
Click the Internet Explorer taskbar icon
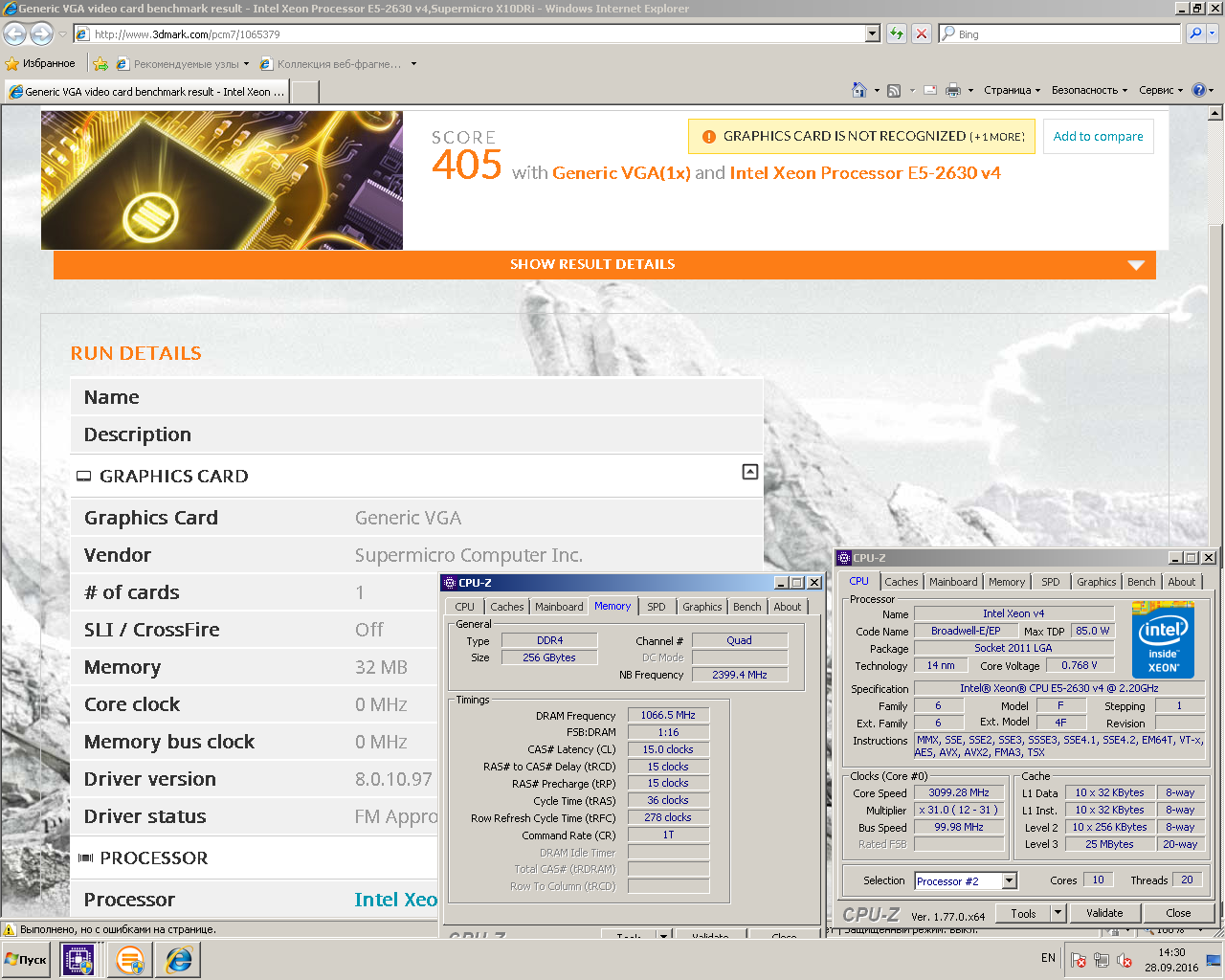(179, 959)
